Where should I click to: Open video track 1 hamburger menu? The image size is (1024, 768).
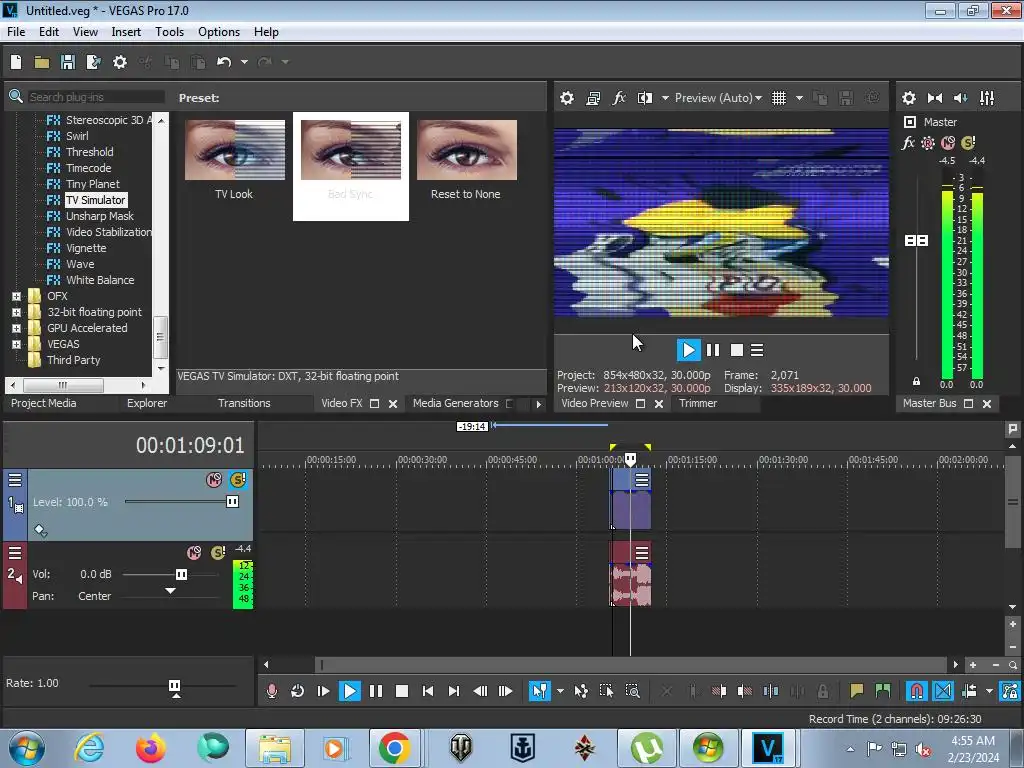pyautogui.click(x=15, y=481)
